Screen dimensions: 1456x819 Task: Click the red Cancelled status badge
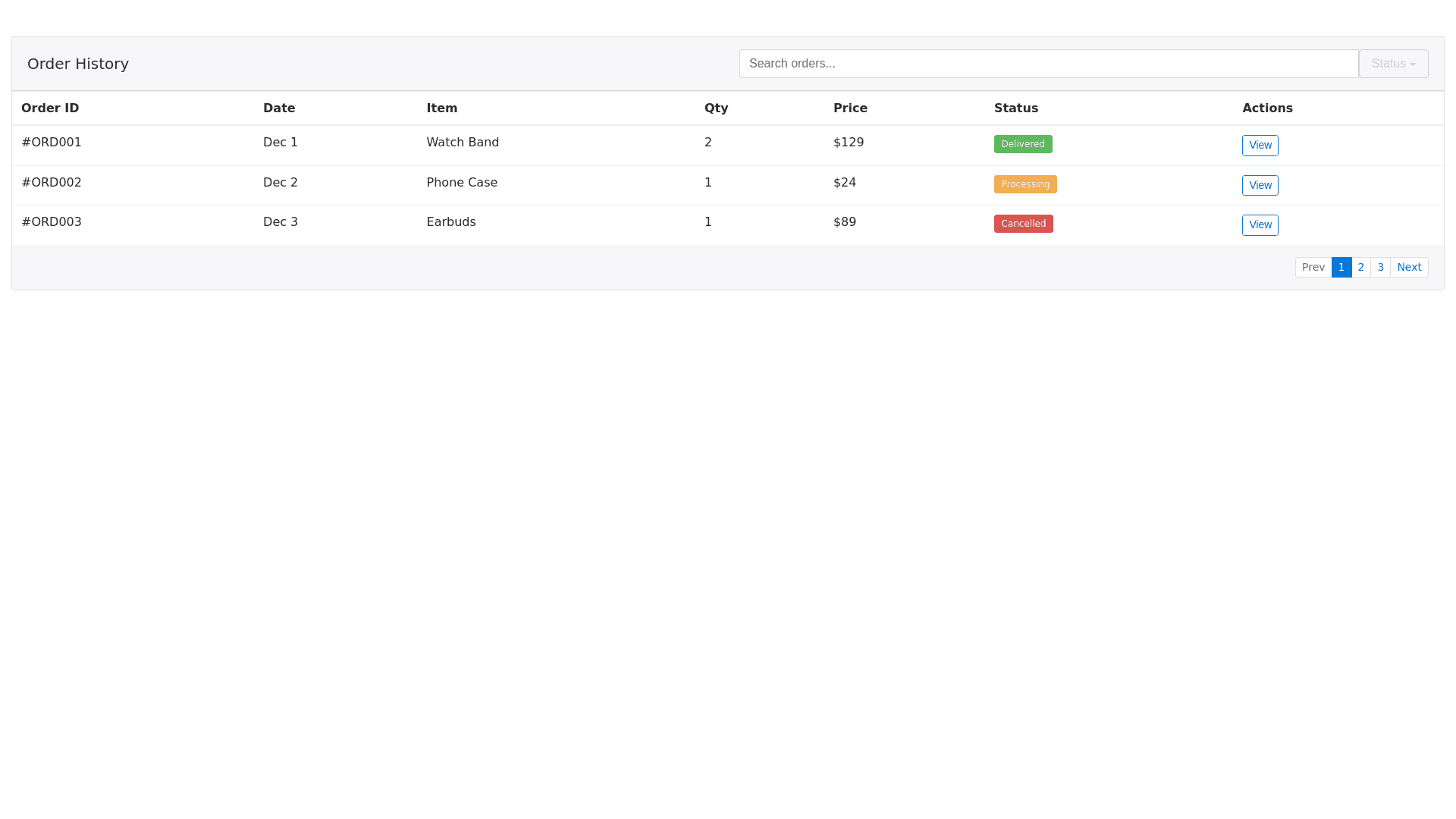coord(1023,224)
